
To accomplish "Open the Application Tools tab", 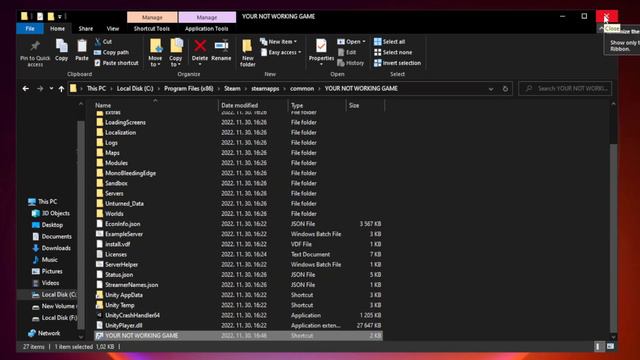I will click(x=207, y=29).
